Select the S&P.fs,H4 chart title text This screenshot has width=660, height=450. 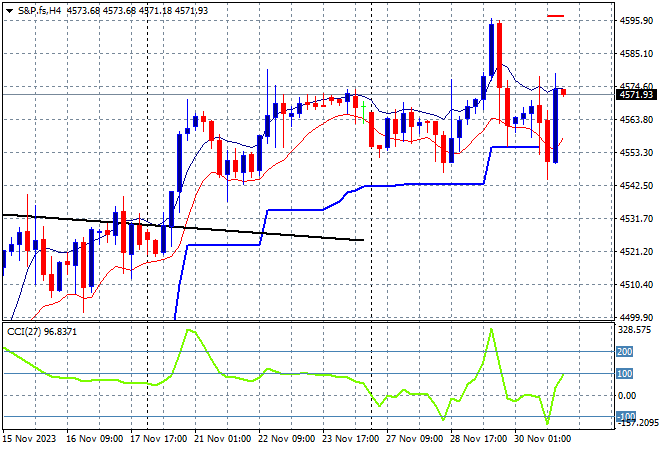40,11
